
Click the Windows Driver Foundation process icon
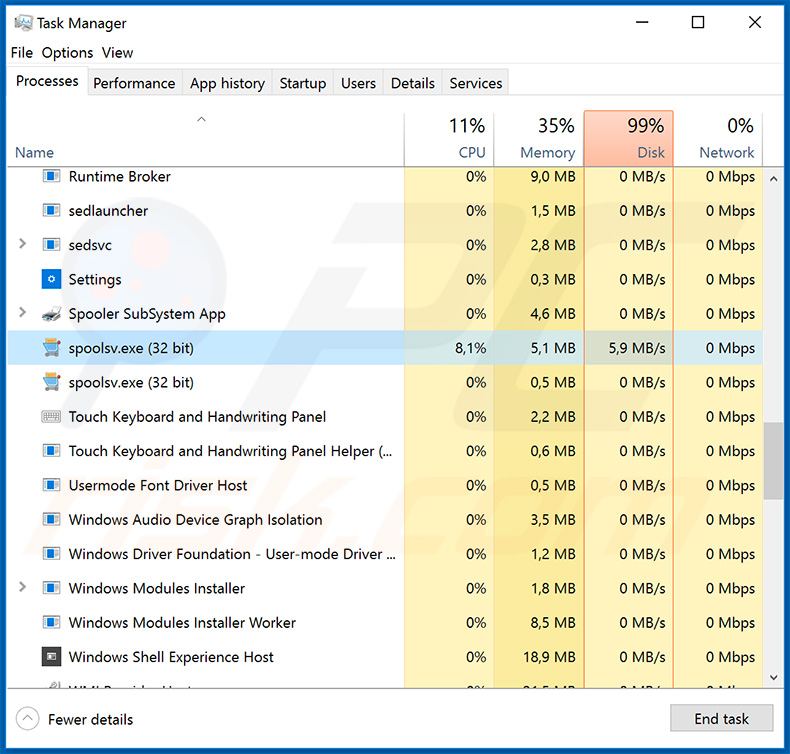[x=51, y=554]
